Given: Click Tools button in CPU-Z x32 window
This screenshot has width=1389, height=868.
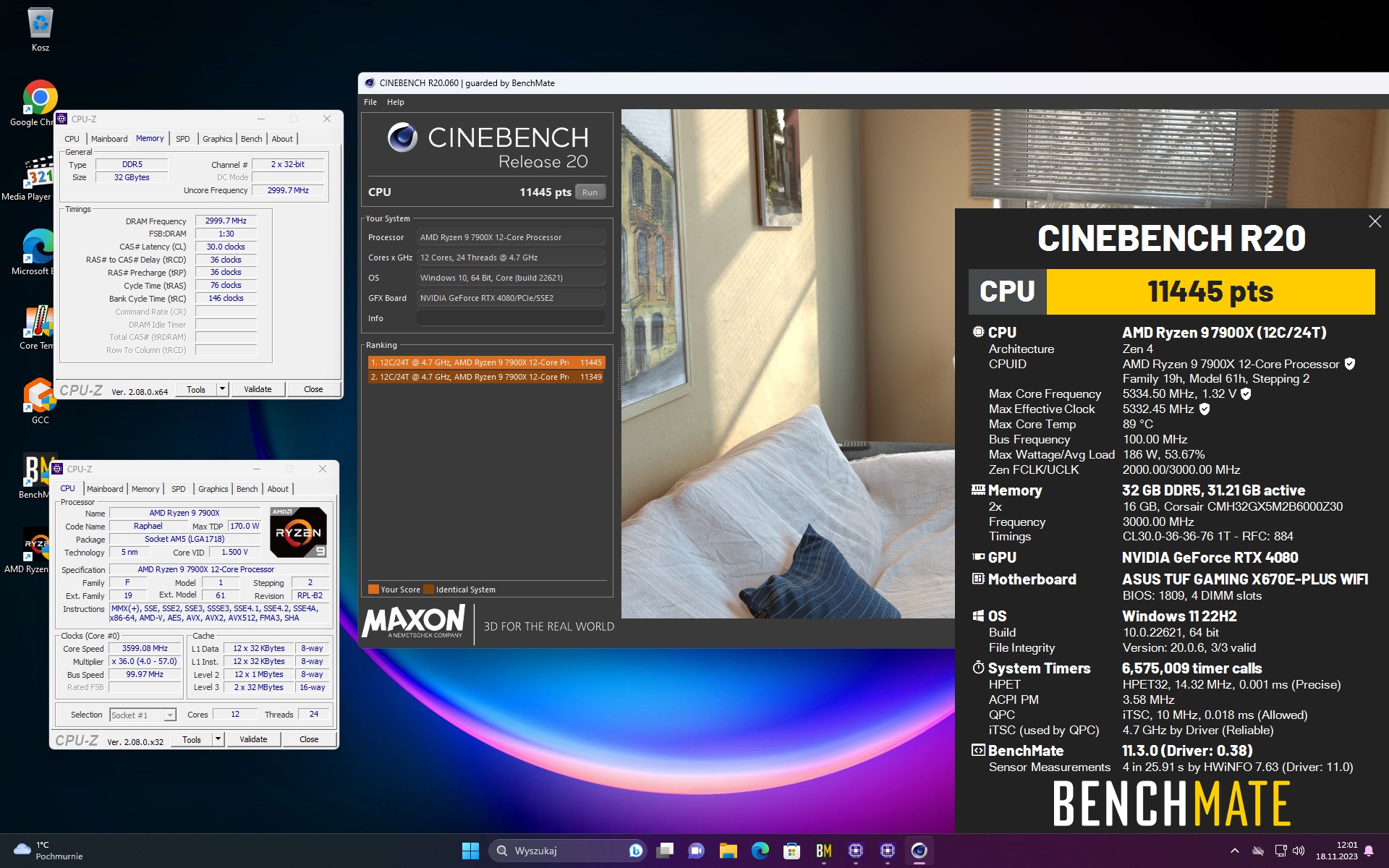Looking at the screenshot, I should point(192,739).
